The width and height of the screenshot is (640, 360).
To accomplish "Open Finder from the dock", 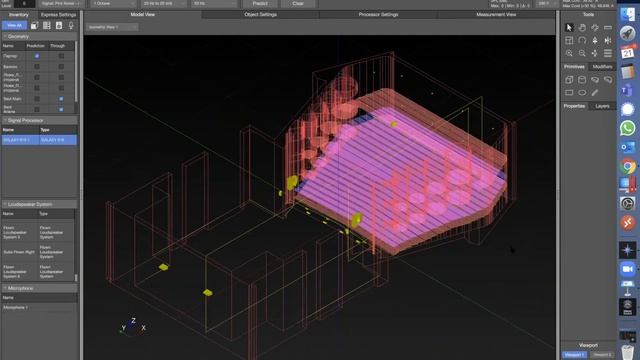I will tap(628, 14).
